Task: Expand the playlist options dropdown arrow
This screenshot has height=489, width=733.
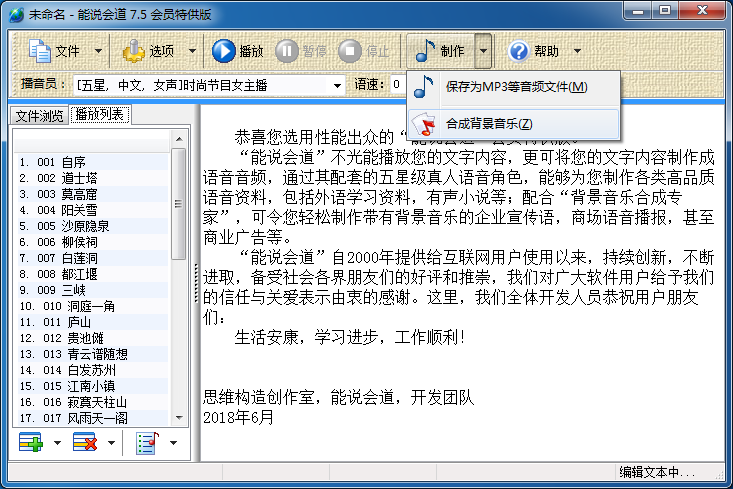Action: coord(173,442)
